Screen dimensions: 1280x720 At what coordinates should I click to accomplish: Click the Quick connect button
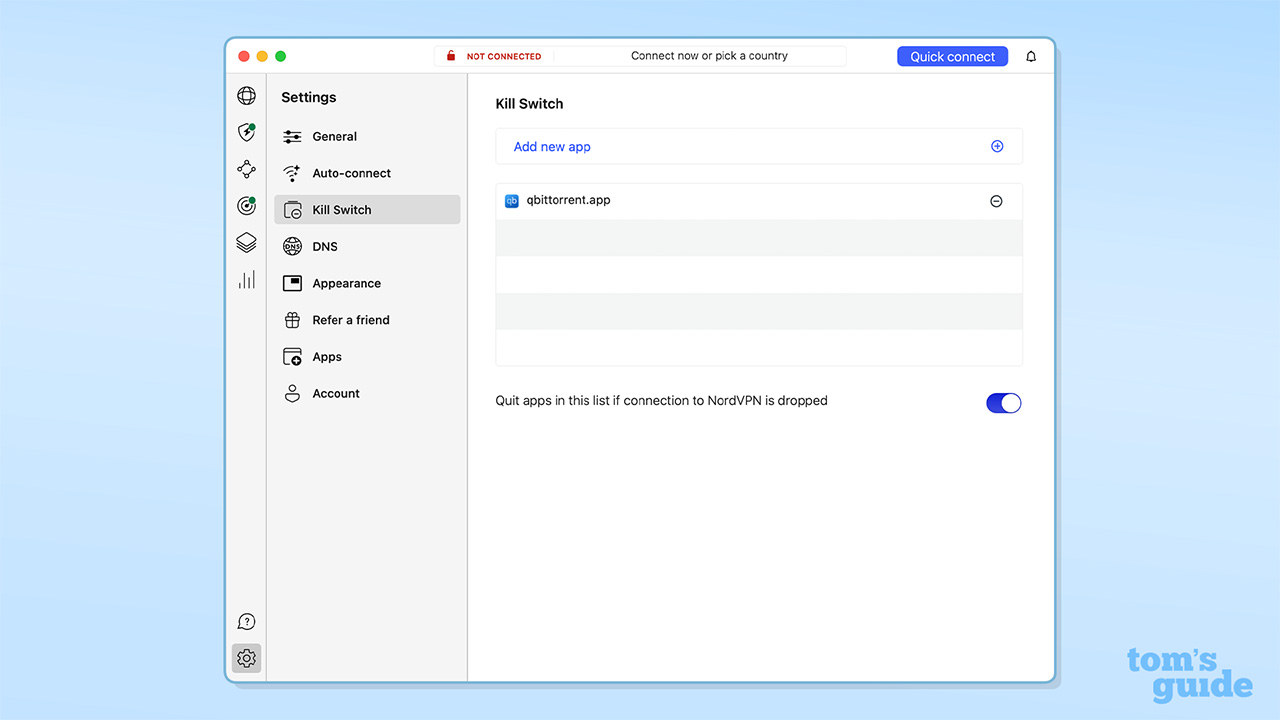point(952,57)
